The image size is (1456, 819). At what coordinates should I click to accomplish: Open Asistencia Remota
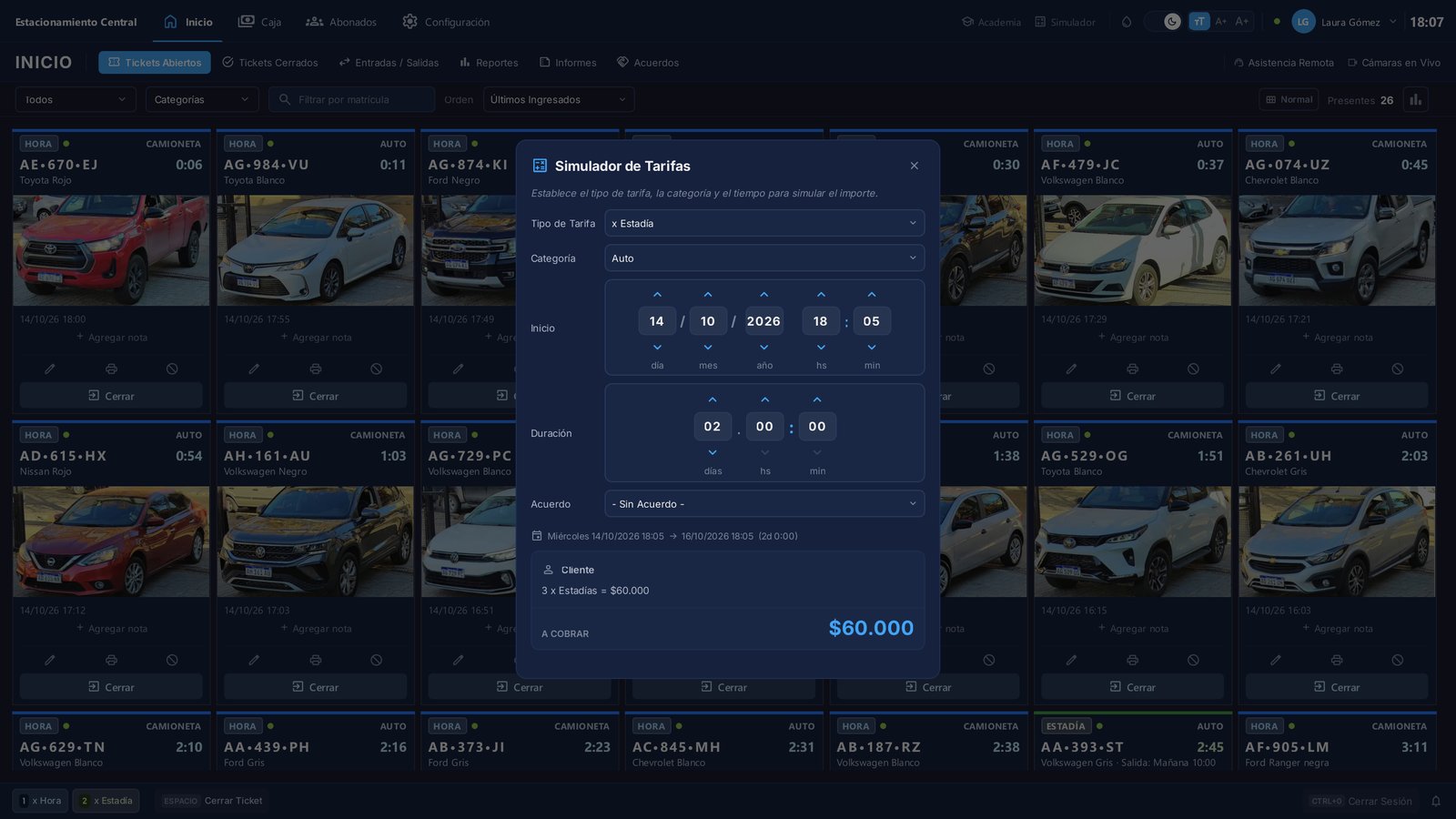click(x=1283, y=63)
